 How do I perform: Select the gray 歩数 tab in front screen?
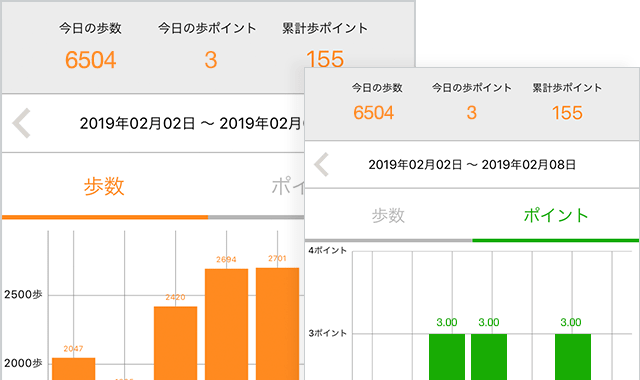pos(388,216)
